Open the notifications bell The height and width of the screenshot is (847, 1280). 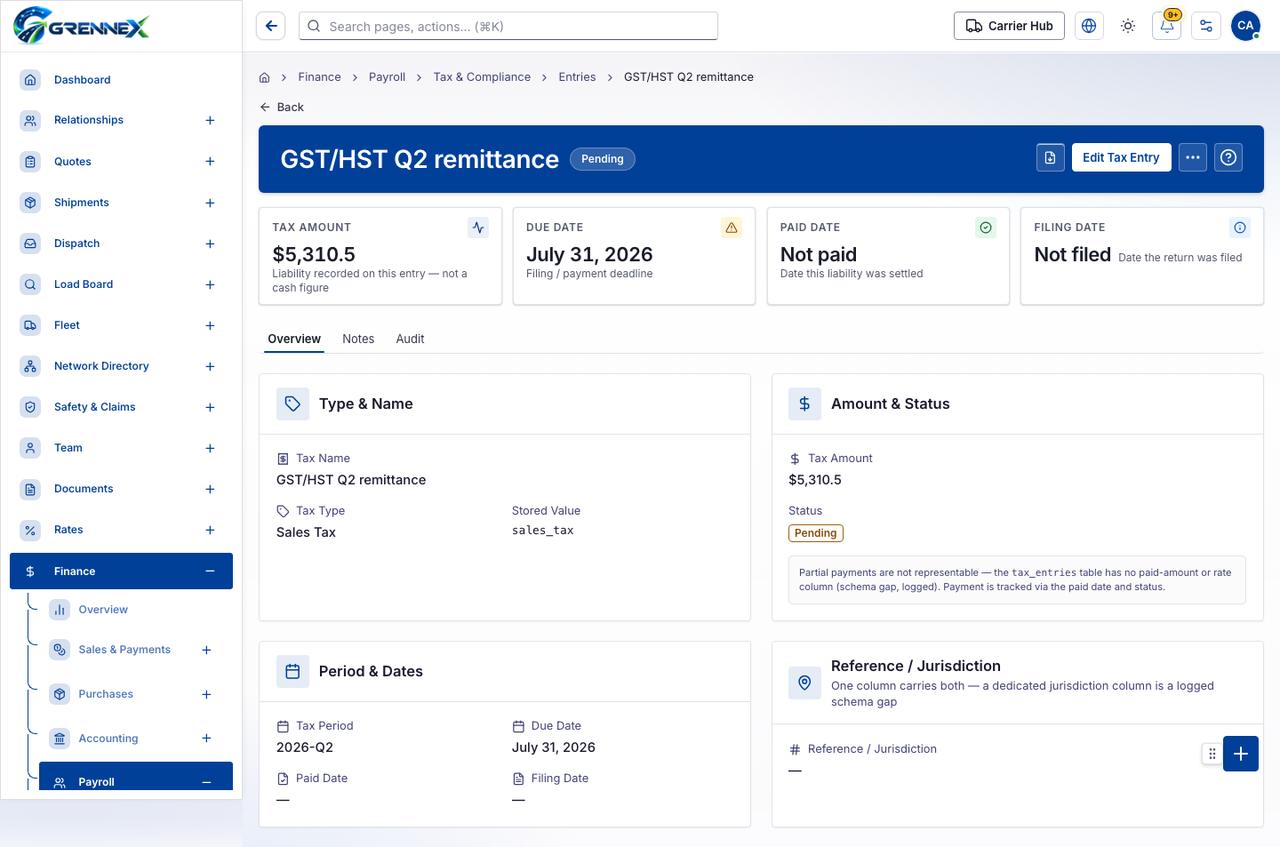1167,26
